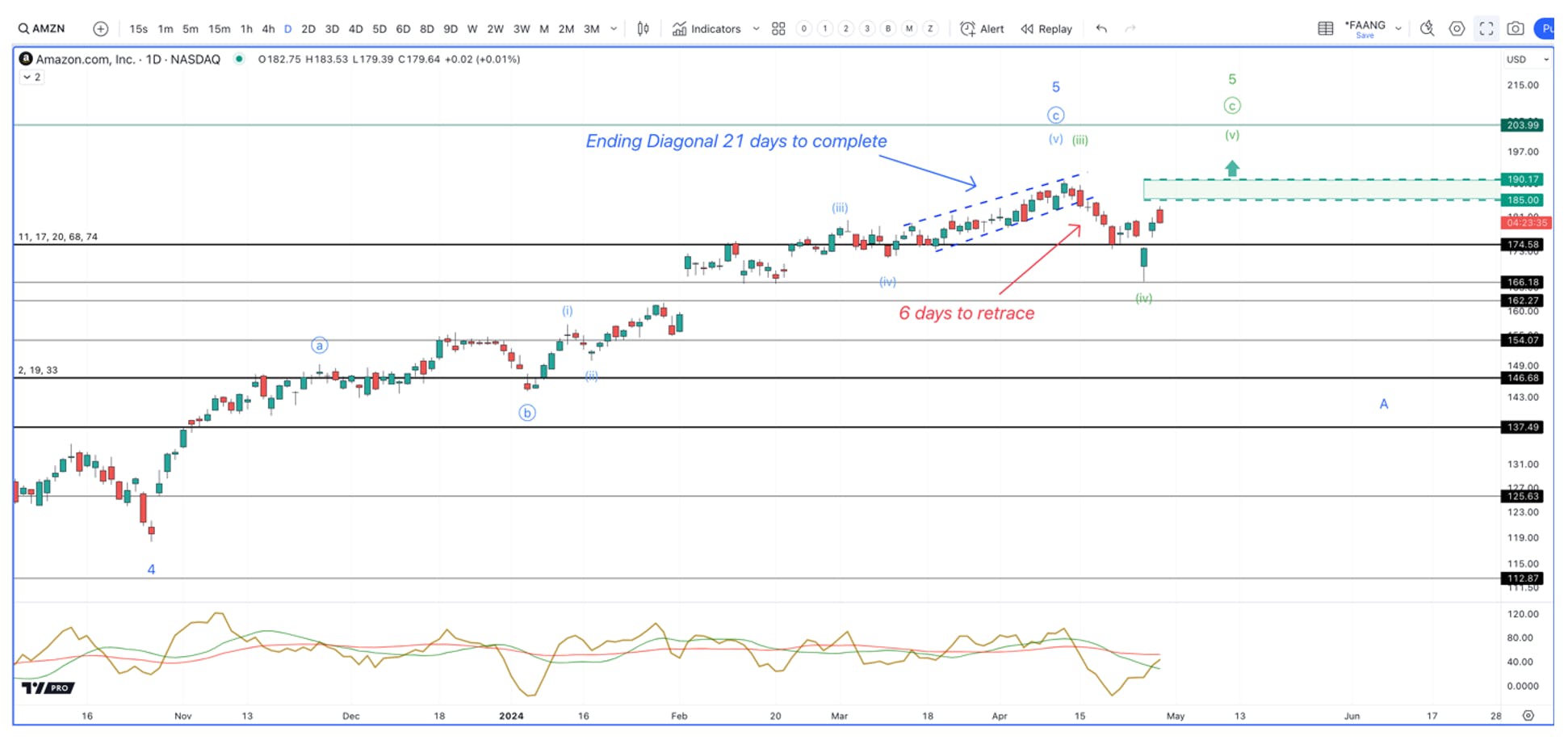Select the 15s interval
Screen dimensions: 1568x740
(139, 29)
